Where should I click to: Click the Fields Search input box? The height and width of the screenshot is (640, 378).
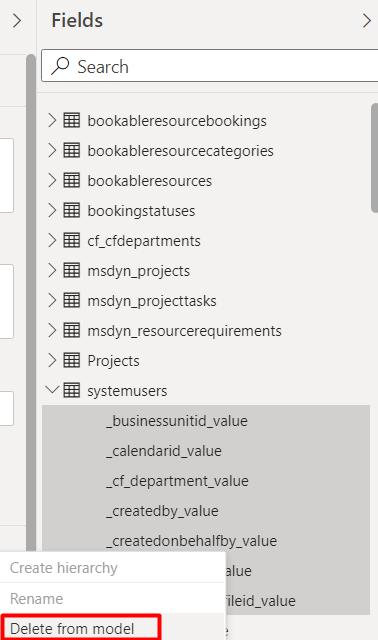pyautogui.click(x=210, y=66)
